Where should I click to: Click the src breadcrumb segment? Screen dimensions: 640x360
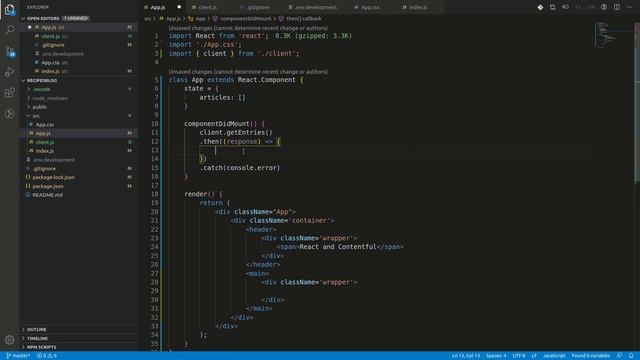(x=147, y=19)
